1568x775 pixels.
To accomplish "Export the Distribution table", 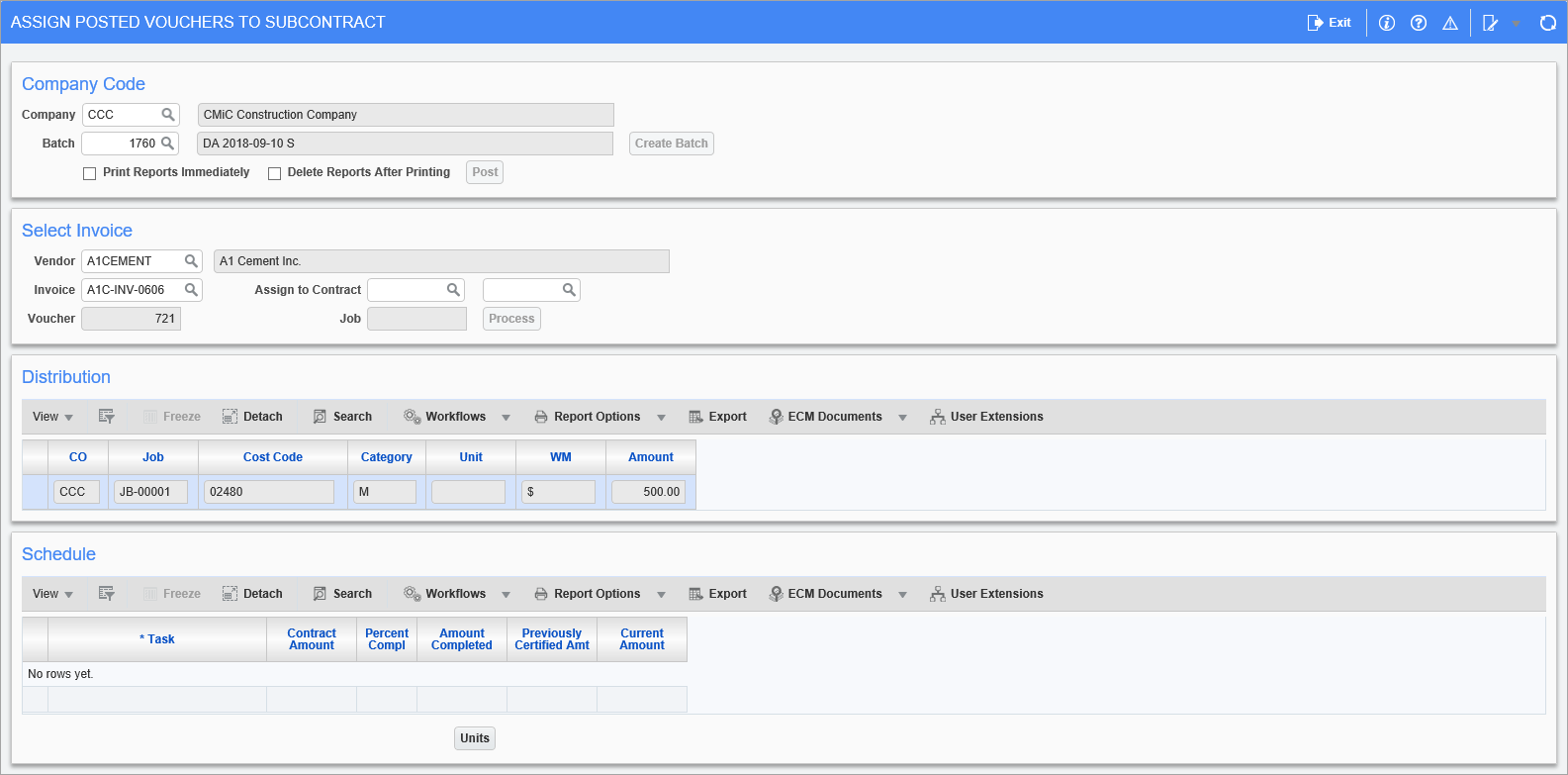I will coord(718,417).
